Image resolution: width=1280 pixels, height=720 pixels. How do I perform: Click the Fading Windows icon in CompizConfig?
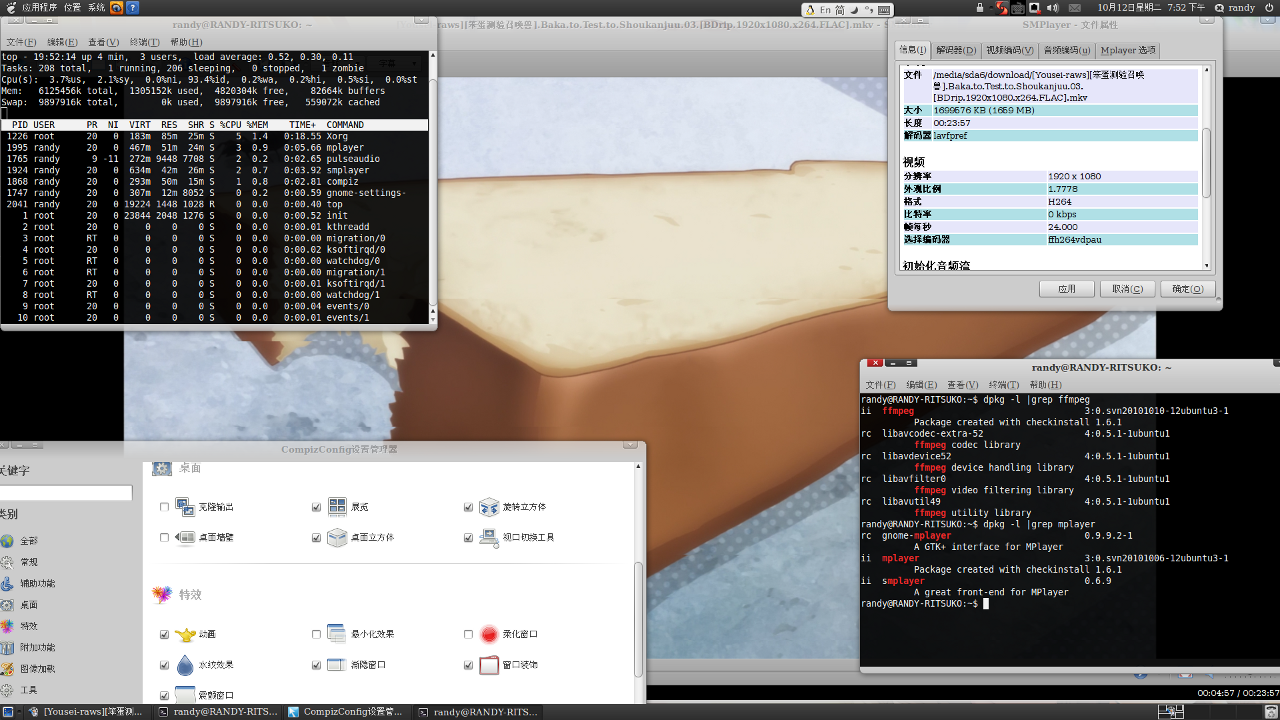tap(337, 665)
